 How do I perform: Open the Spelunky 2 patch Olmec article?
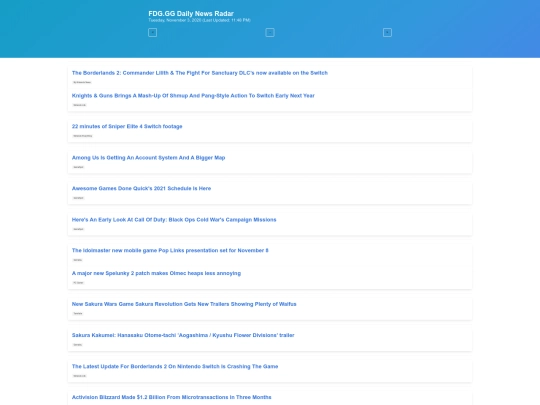pos(156,273)
